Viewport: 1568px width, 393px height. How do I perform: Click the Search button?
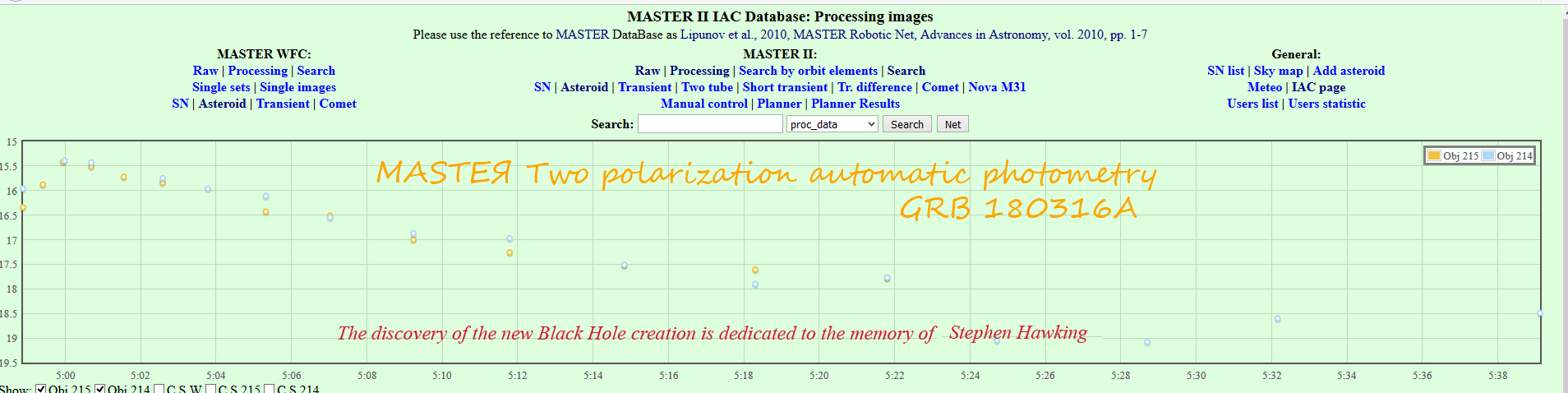906,124
